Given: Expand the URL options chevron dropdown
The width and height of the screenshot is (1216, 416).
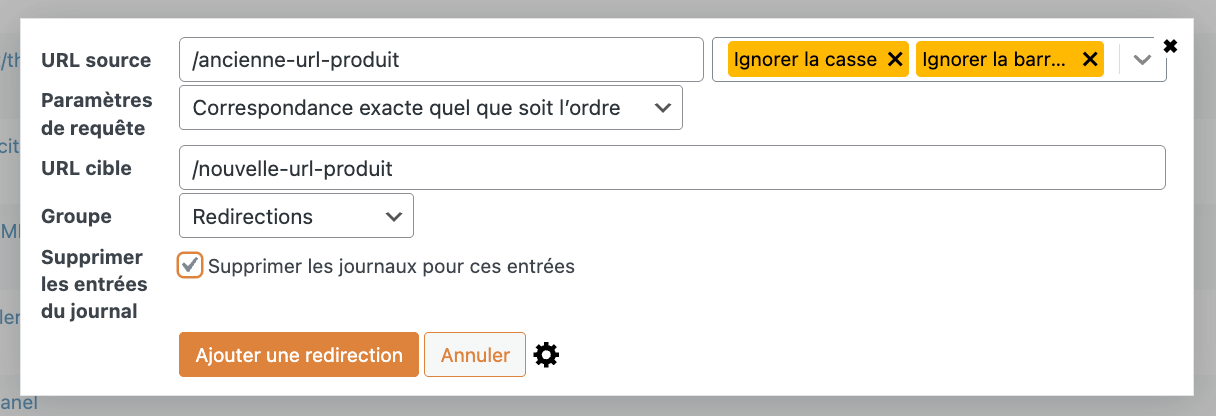Looking at the screenshot, I should click(1143, 60).
